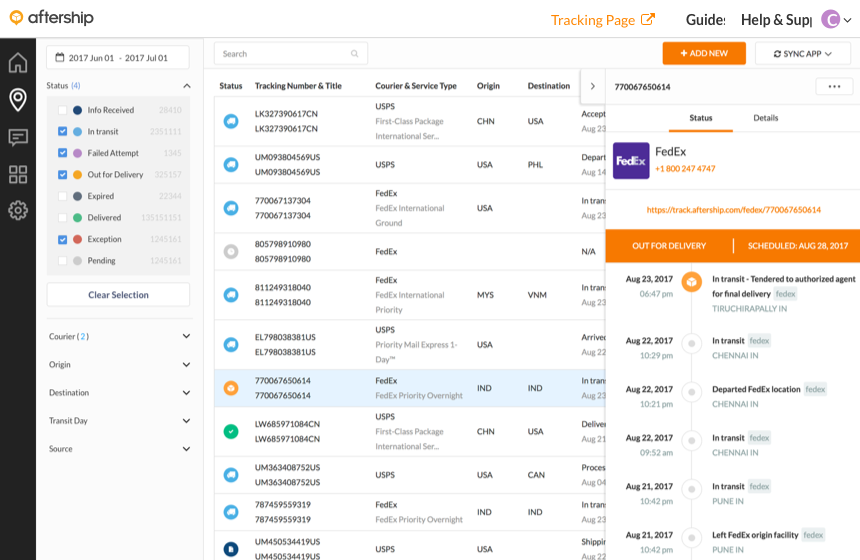This screenshot has height=560, width=860.
Task: Open the track.aftership.com FedEx tracking URL
Action: point(733,210)
